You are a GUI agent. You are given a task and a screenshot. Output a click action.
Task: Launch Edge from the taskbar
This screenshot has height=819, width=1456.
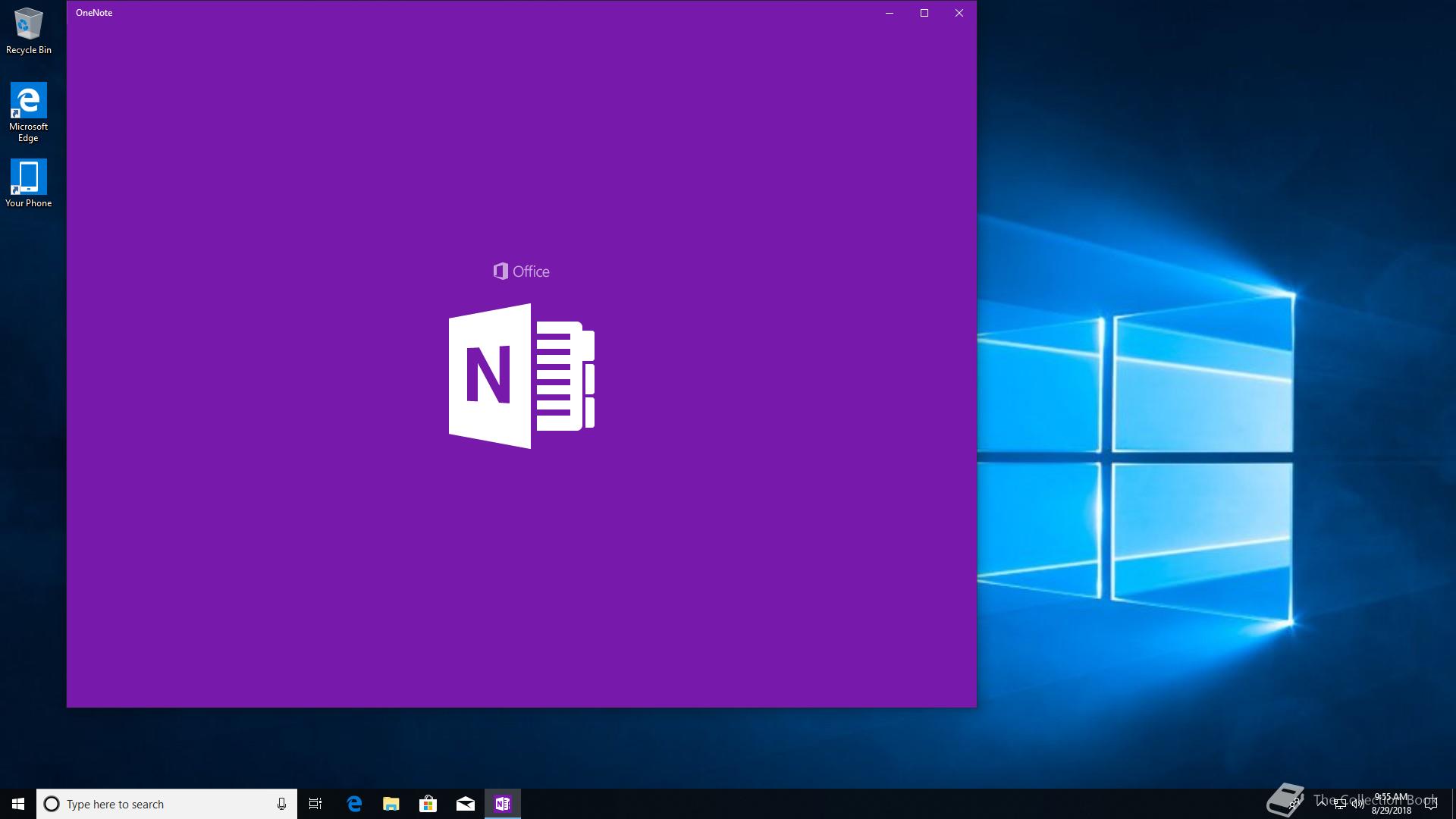[354, 804]
